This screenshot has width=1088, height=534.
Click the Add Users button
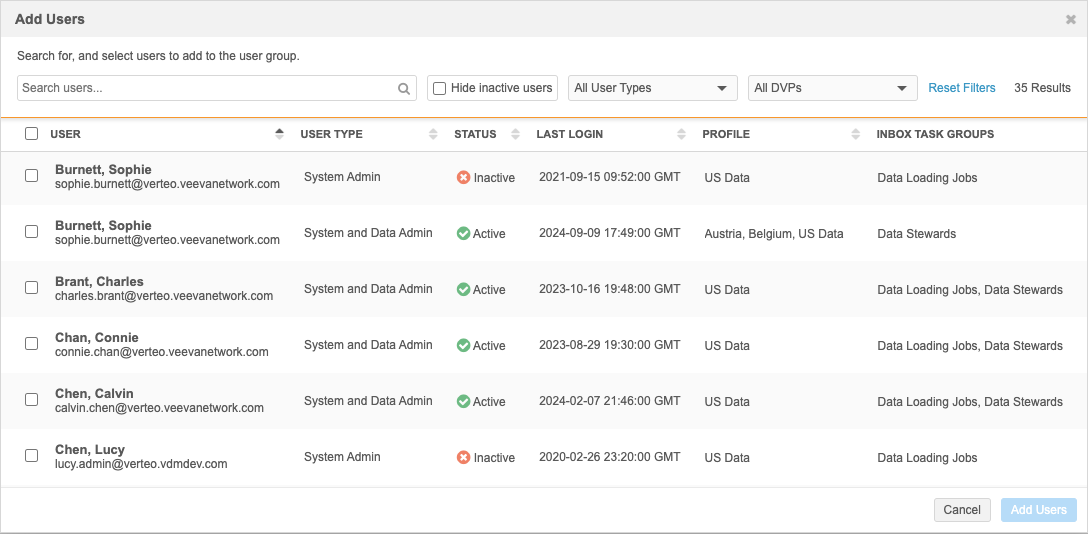point(1038,510)
